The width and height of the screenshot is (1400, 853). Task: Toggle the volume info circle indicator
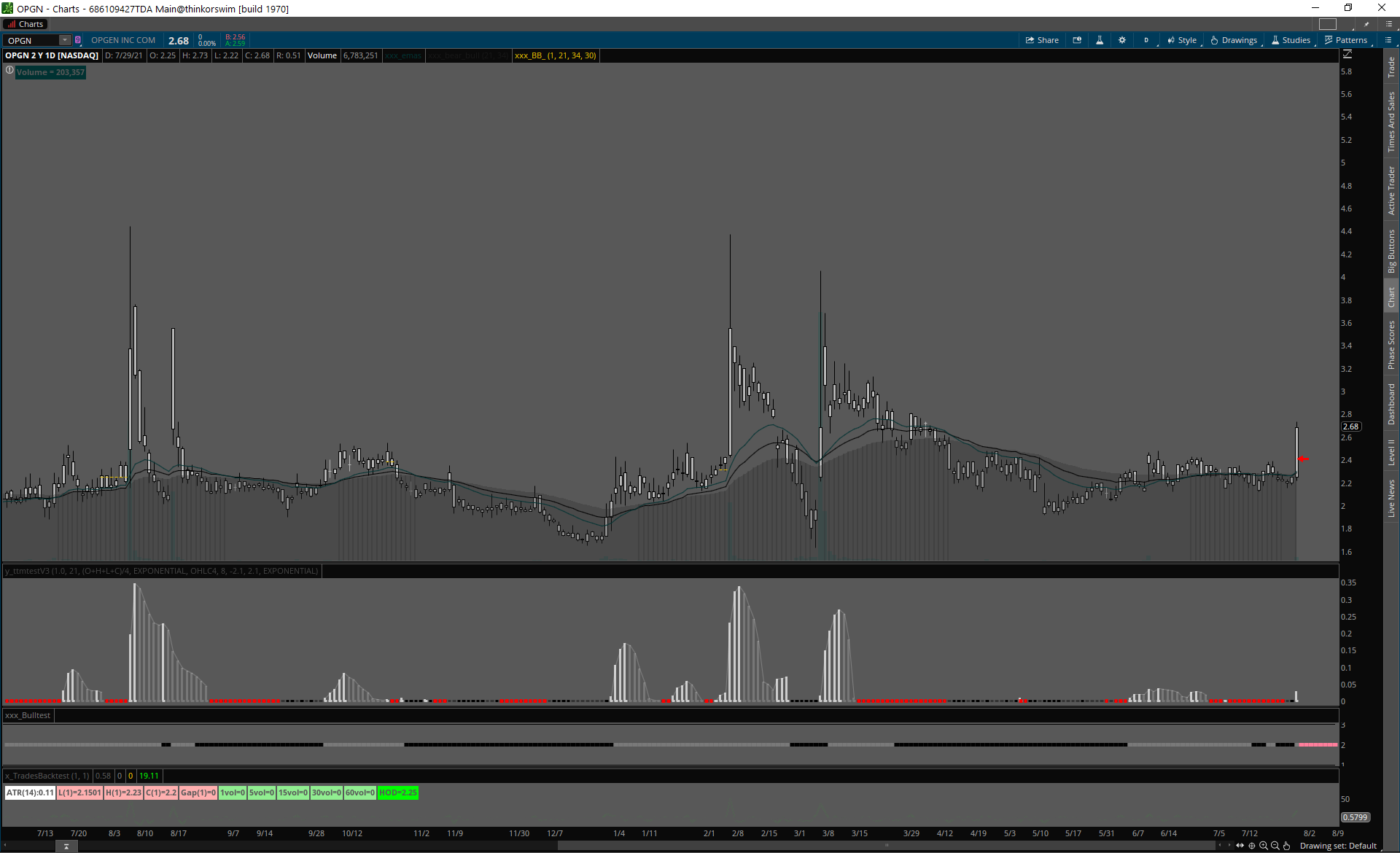[9, 71]
